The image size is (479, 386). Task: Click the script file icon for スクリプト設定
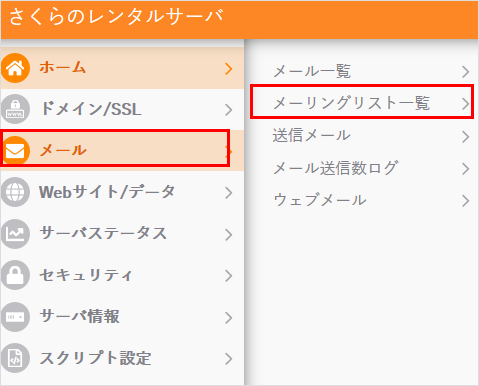coord(15,358)
